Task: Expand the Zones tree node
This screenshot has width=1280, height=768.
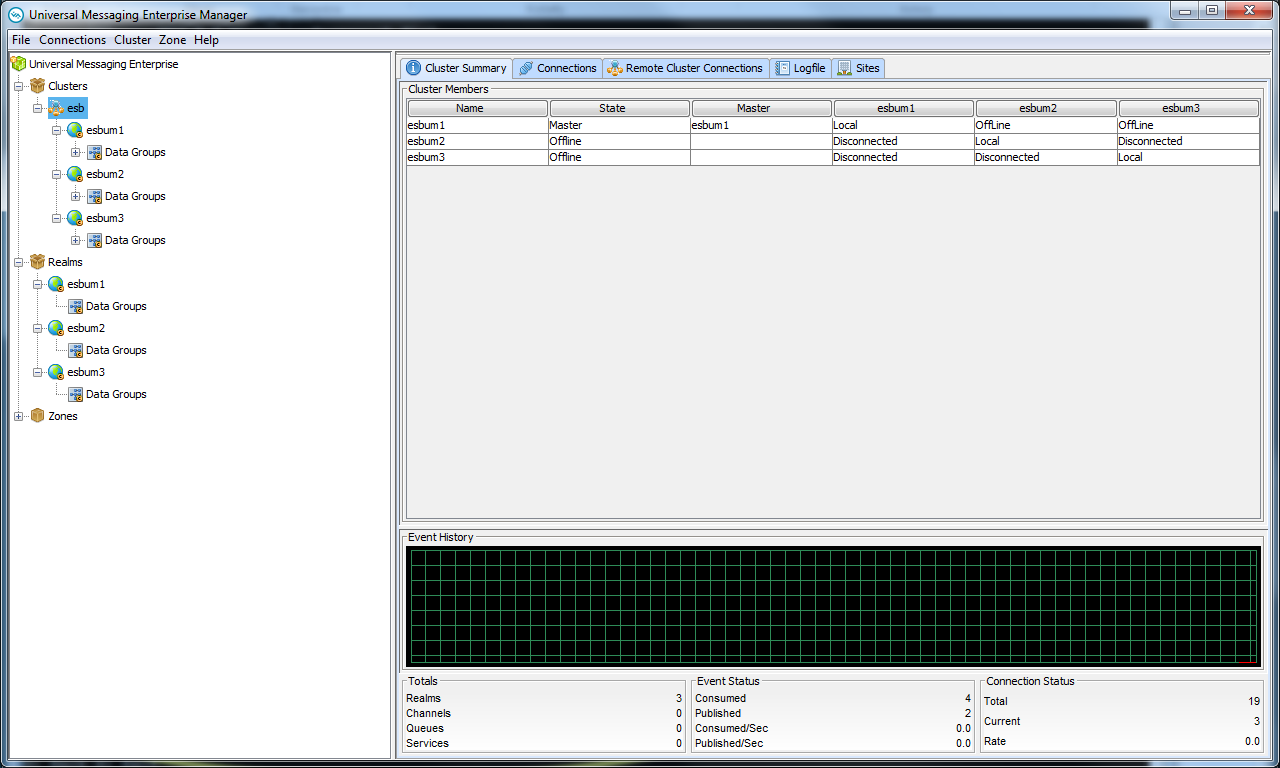Action: [x=19, y=416]
